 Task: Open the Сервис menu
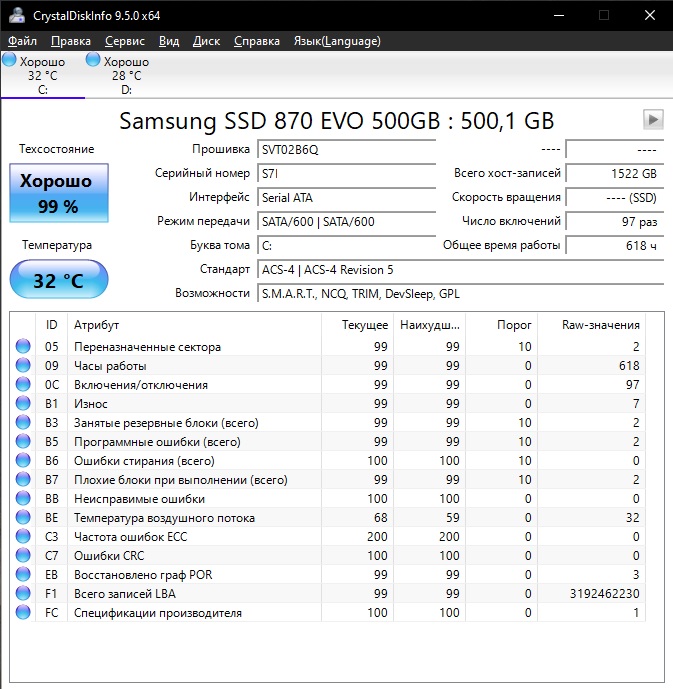tap(124, 41)
